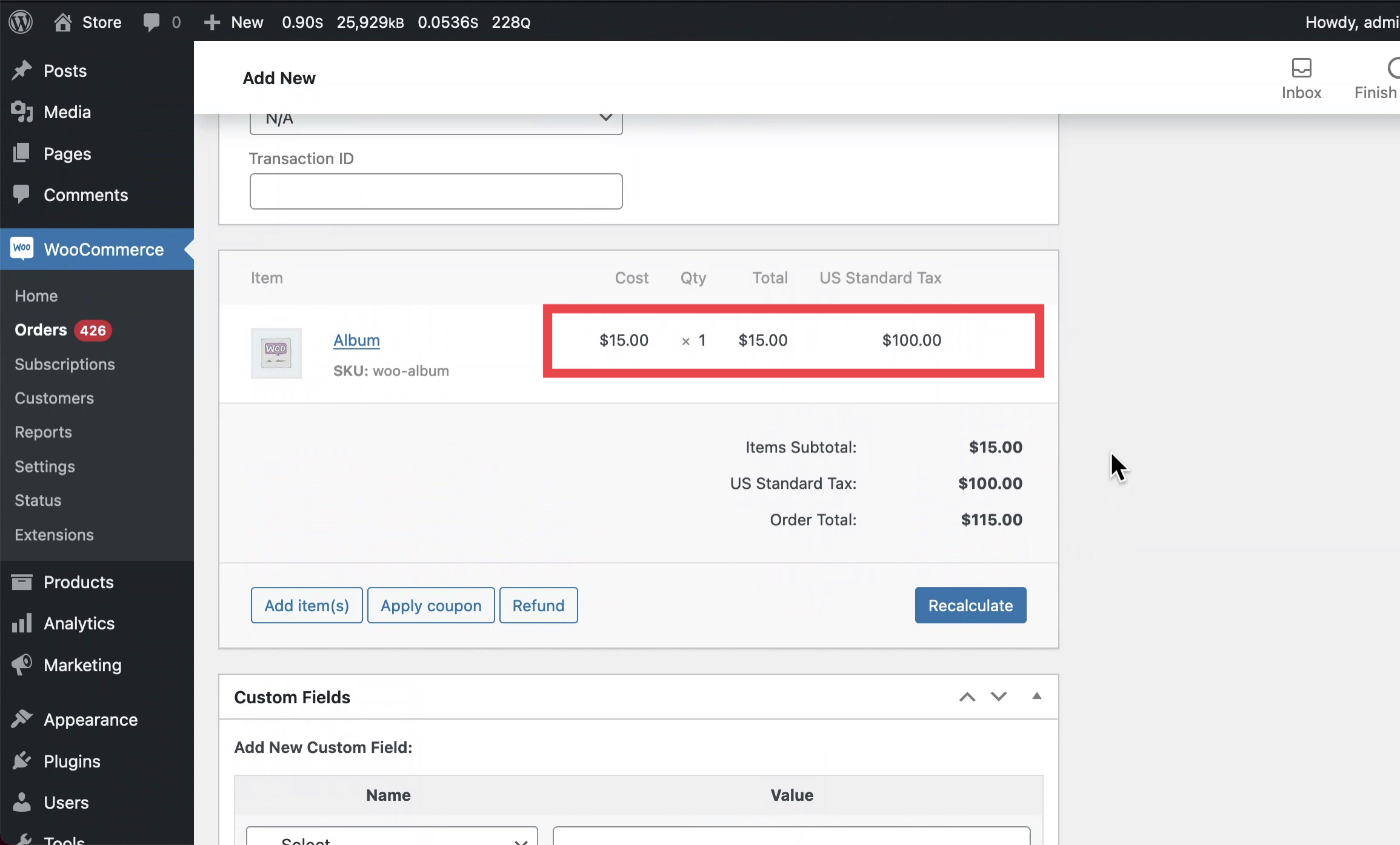Click the Transaction ID input field
Screen dimensions: 1400x845
click(x=436, y=191)
